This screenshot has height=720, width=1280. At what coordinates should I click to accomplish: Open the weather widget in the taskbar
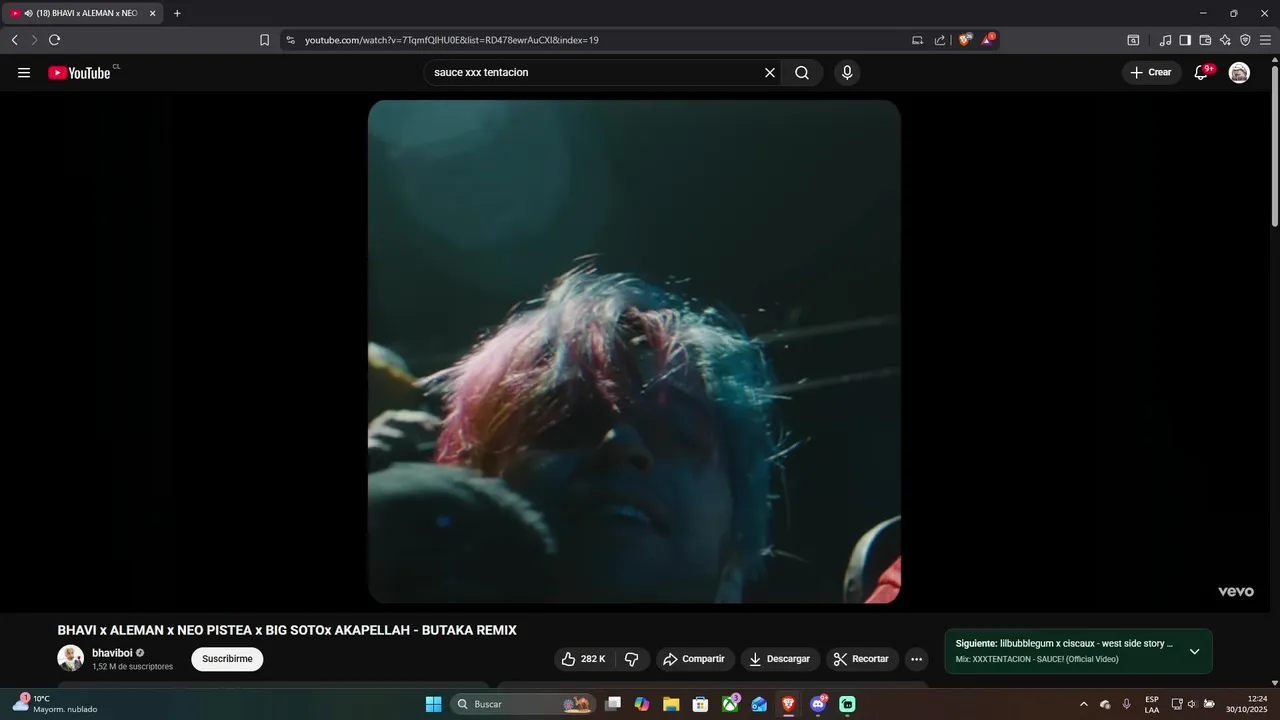tap(55, 704)
